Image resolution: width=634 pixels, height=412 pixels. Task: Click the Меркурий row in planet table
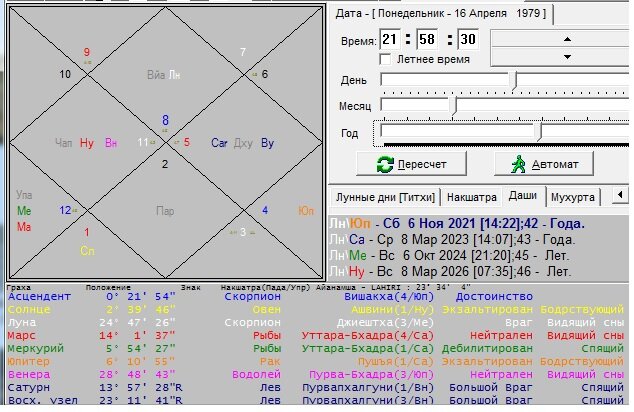click(315, 348)
